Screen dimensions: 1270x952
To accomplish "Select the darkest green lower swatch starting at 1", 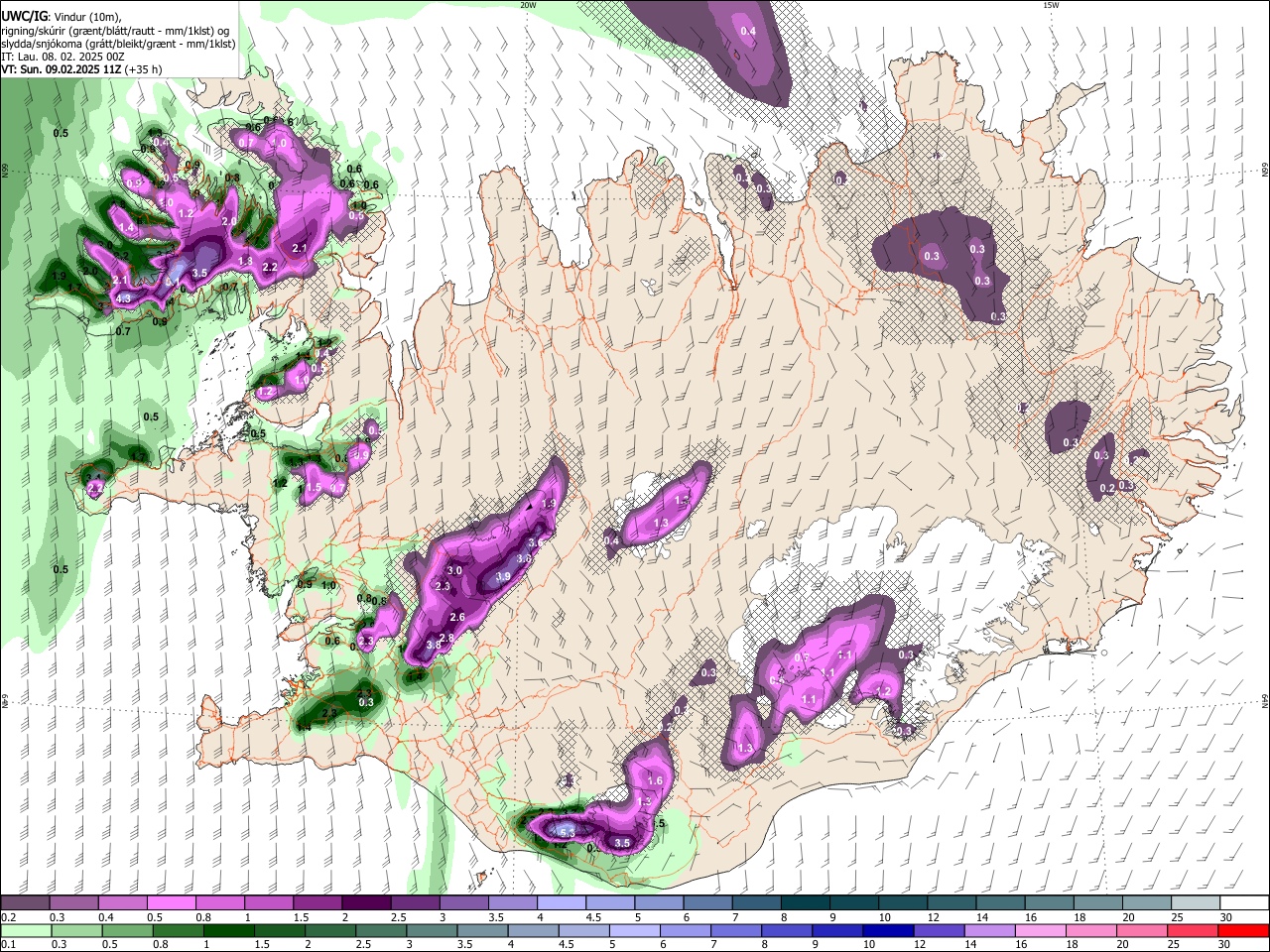I will 228,930.
